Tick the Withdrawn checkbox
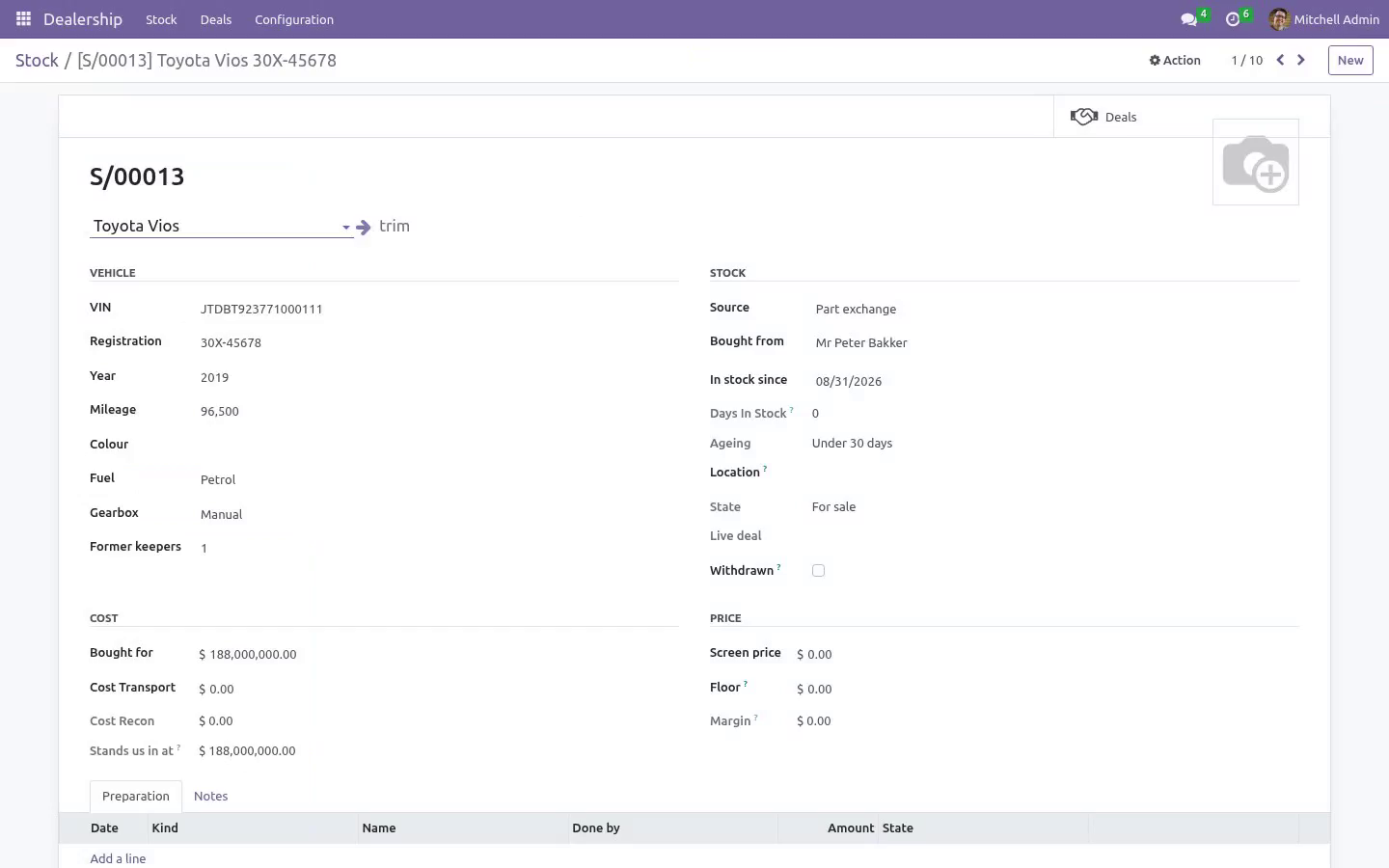 click(x=818, y=571)
